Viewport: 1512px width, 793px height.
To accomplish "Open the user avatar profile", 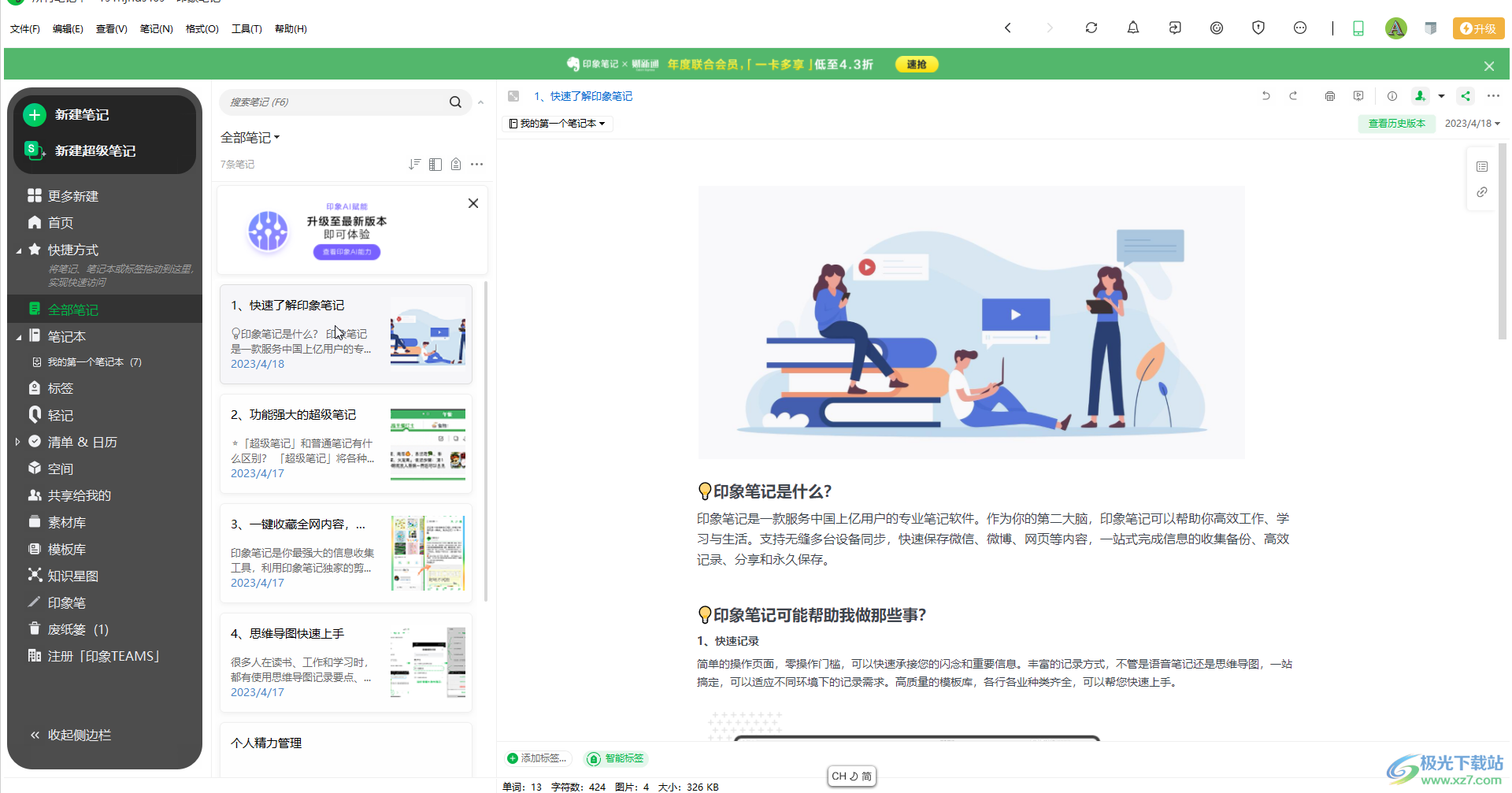I will (1396, 28).
